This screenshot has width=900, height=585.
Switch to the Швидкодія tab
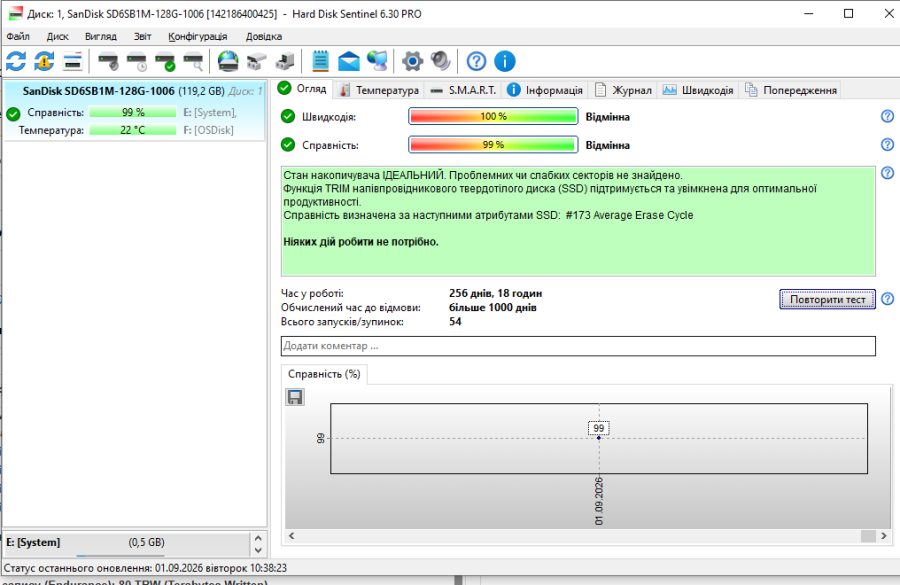click(699, 90)
